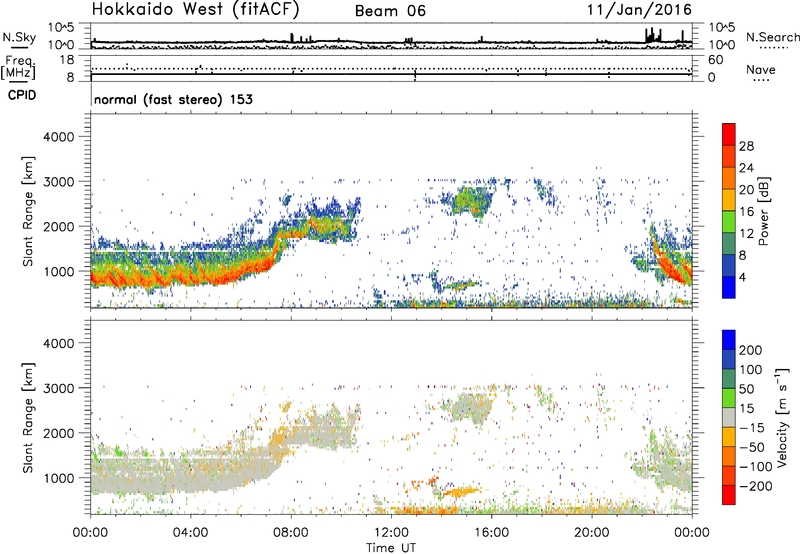Click the 'Nave' legend label
Image resolution: width=800 pixels, height=554 pixels.
coord(761,70)
